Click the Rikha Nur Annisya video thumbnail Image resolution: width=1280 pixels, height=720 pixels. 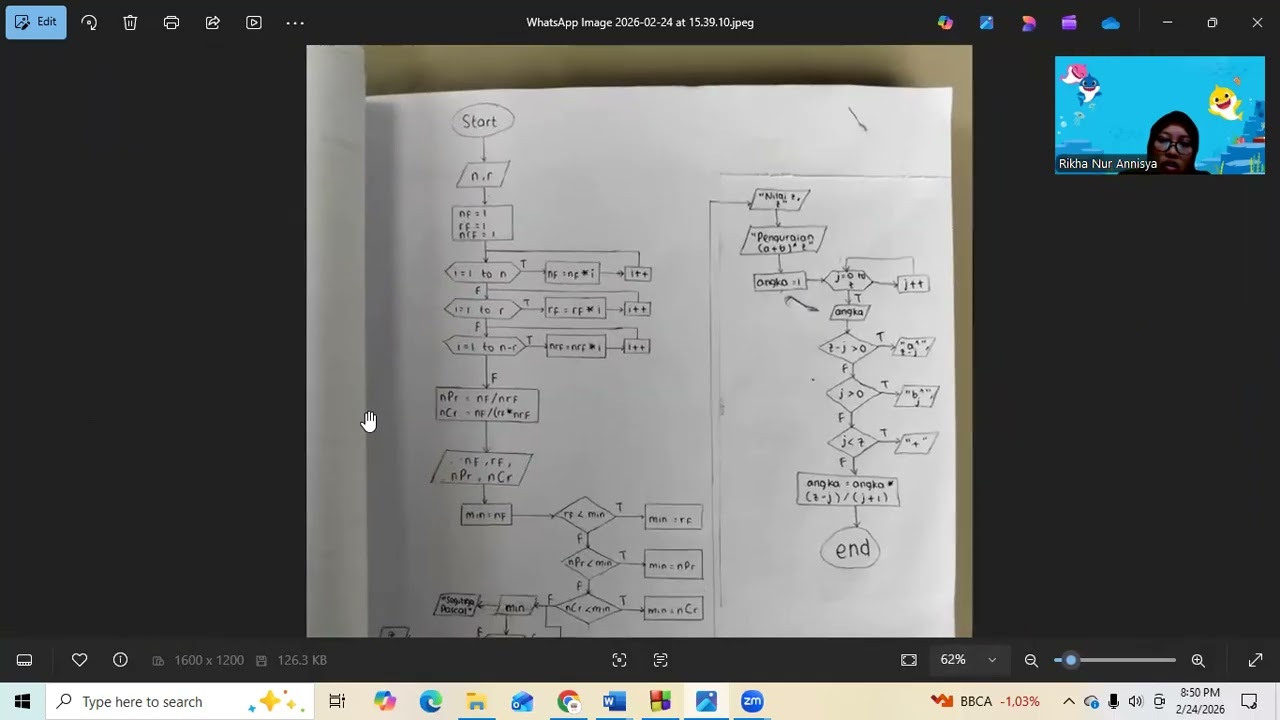[x=1160, y=115]
